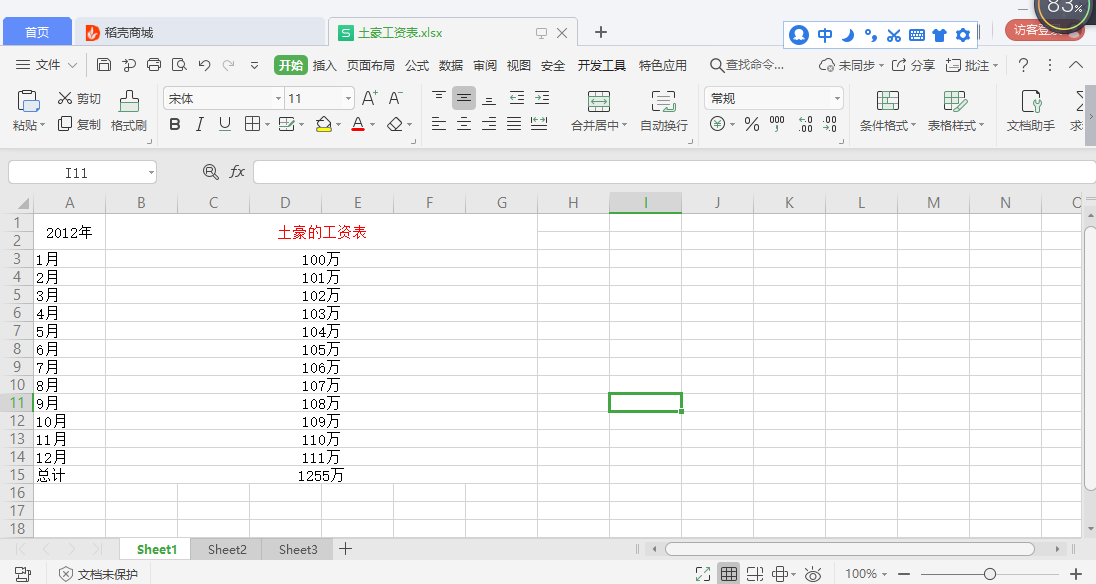Add a new sheet with plus button

[x=345, y=549]
